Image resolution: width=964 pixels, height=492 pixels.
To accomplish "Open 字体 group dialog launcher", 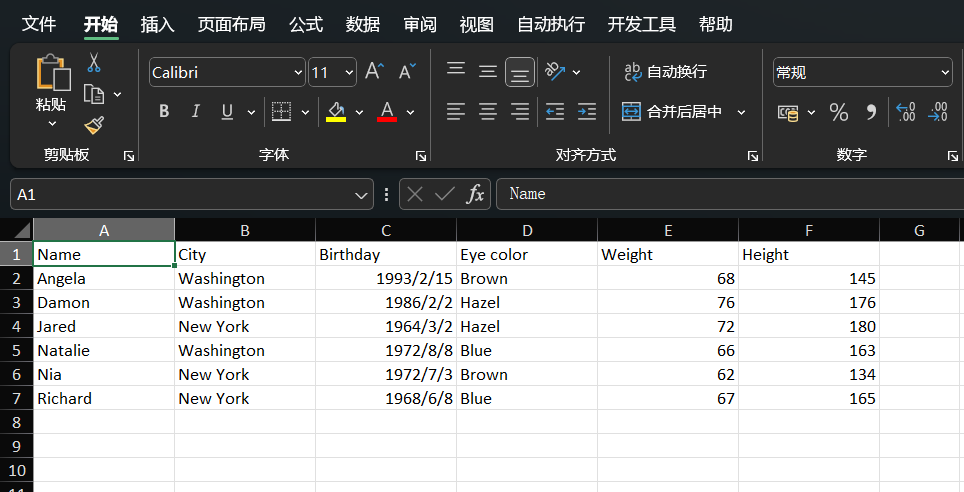I will tap(421, 156).
